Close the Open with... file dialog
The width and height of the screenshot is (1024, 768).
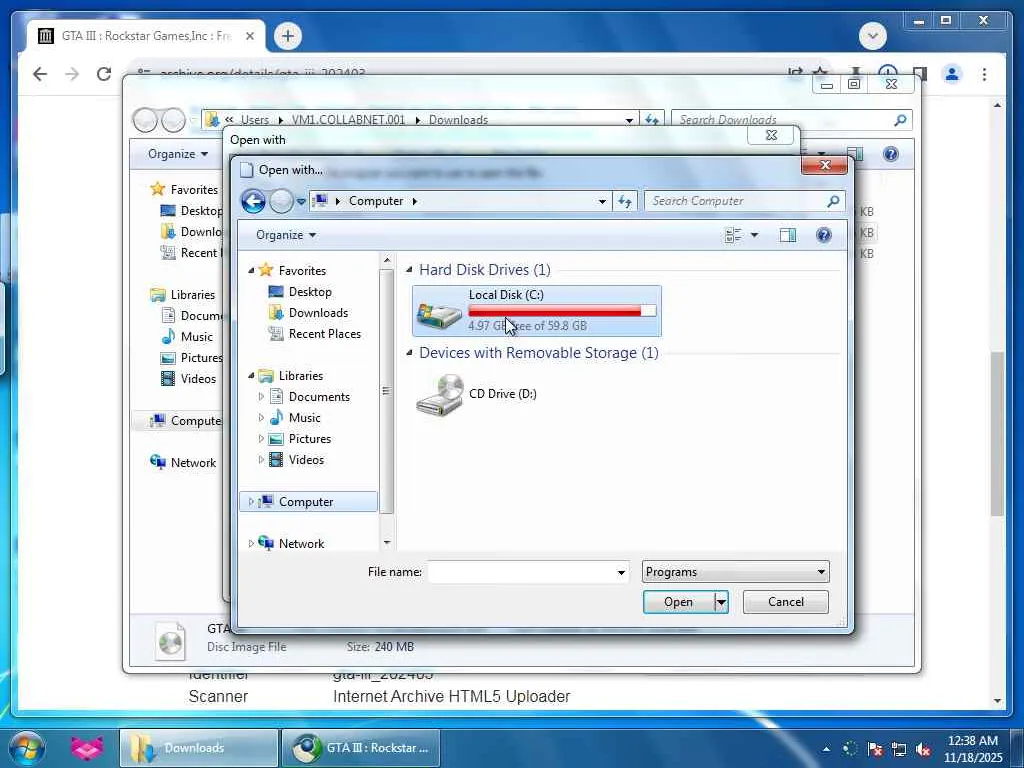point(825,165)
